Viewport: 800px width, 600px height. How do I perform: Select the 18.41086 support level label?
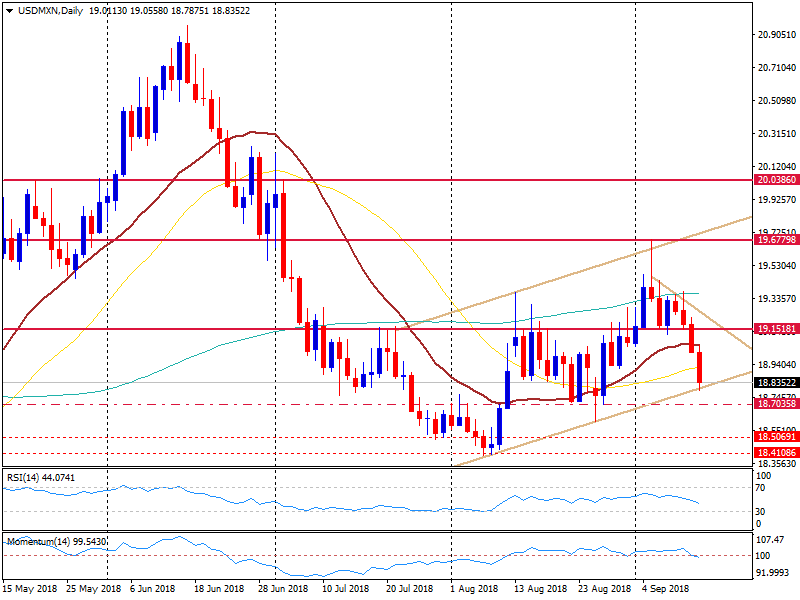(776, 453)
